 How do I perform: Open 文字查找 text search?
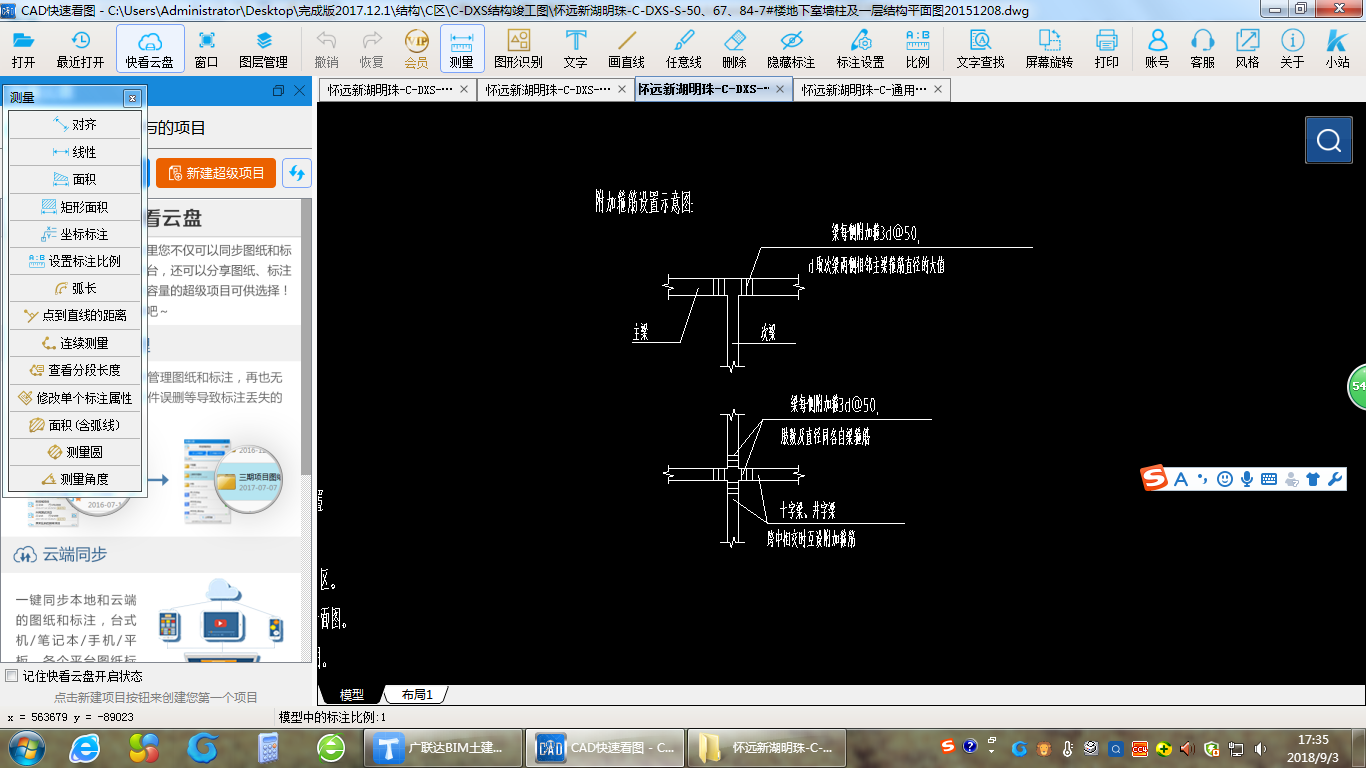pos(980,49)
